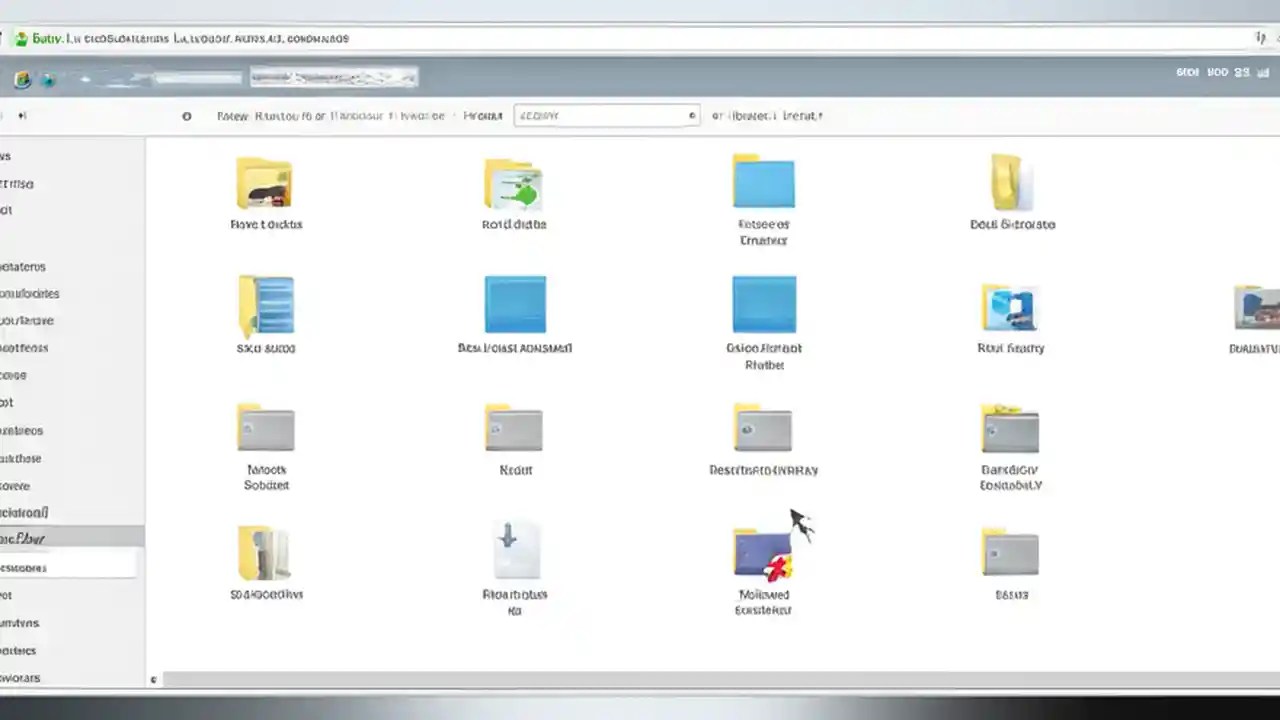Select the gray folder named Redut
Image resolution: width=1280 pixels, height=720 pixels.
pos(515,428)
